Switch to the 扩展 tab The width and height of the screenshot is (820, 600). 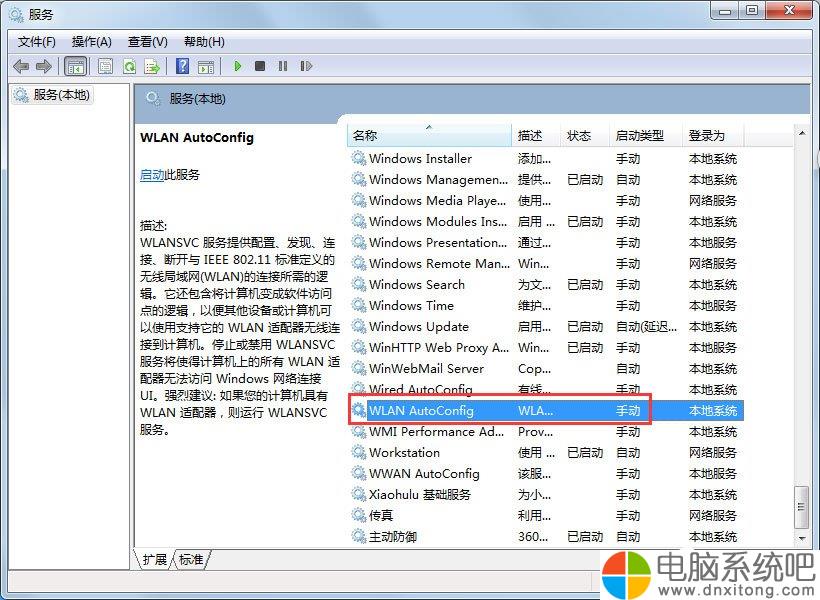(154, 559)
